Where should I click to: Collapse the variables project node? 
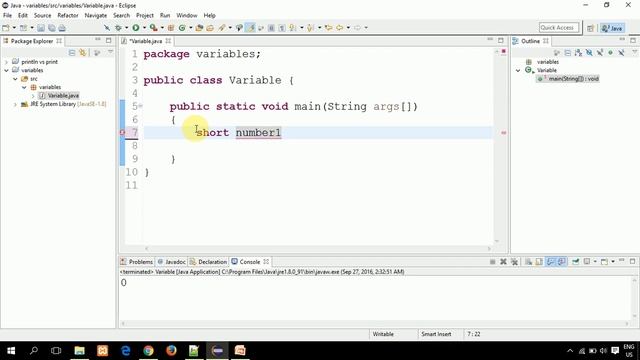(x=6, y=70)
